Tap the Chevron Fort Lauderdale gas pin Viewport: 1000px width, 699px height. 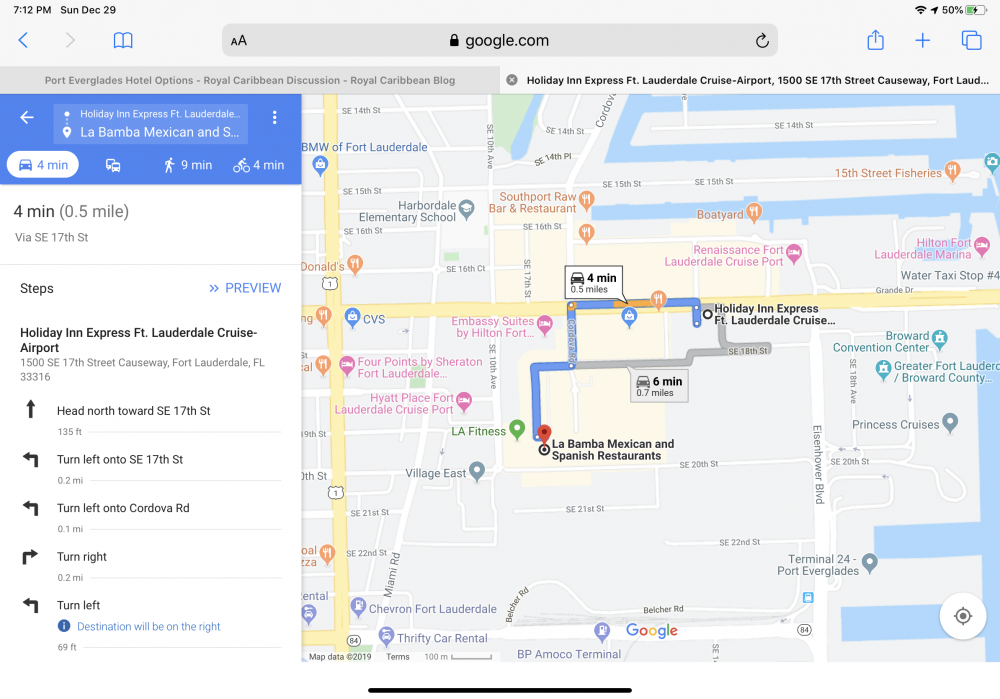tap(358, 606)
